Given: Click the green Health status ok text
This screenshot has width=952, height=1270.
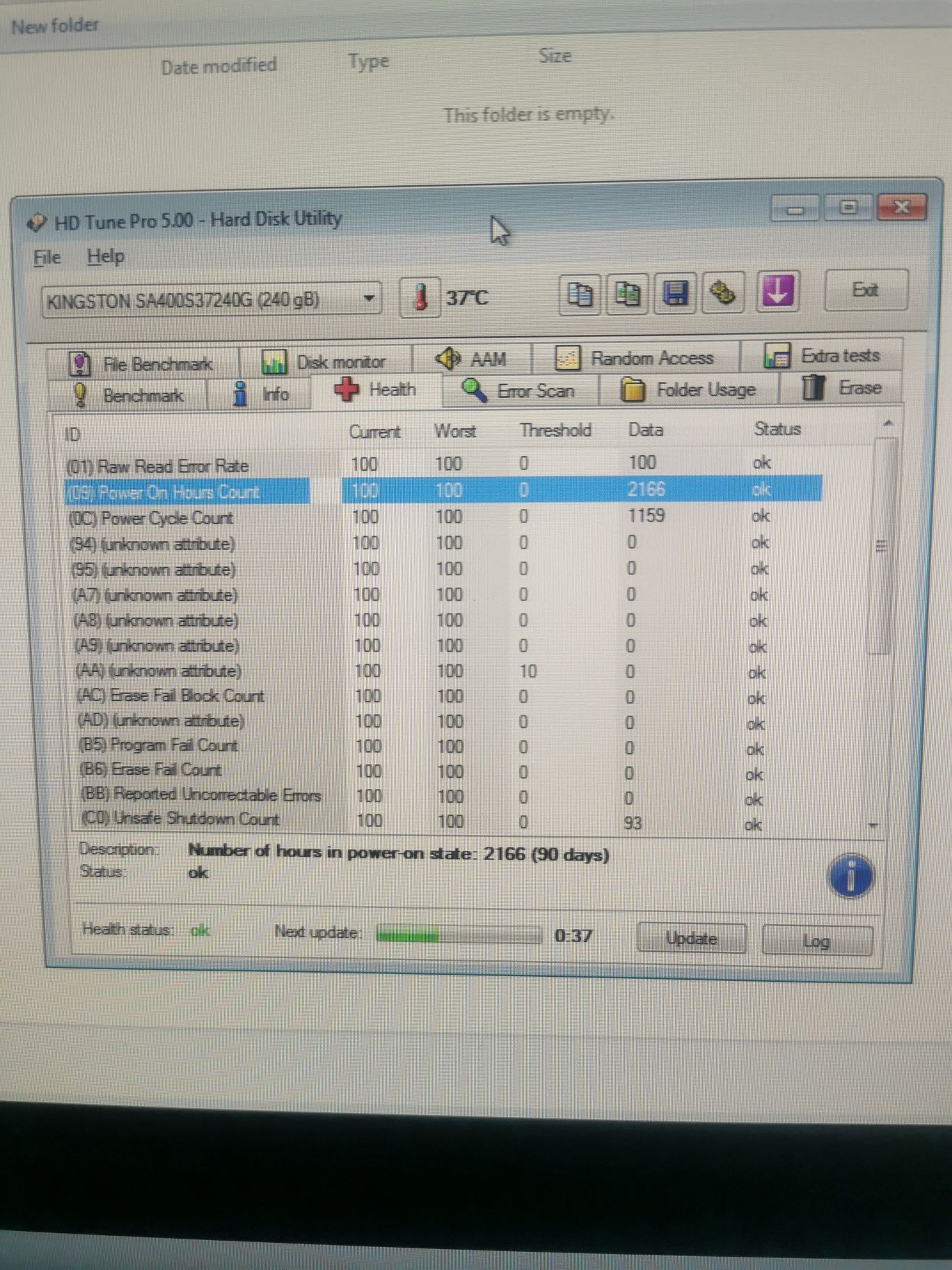Looking at the screenshot, I should pyautogui.click(x=200, y=930).
